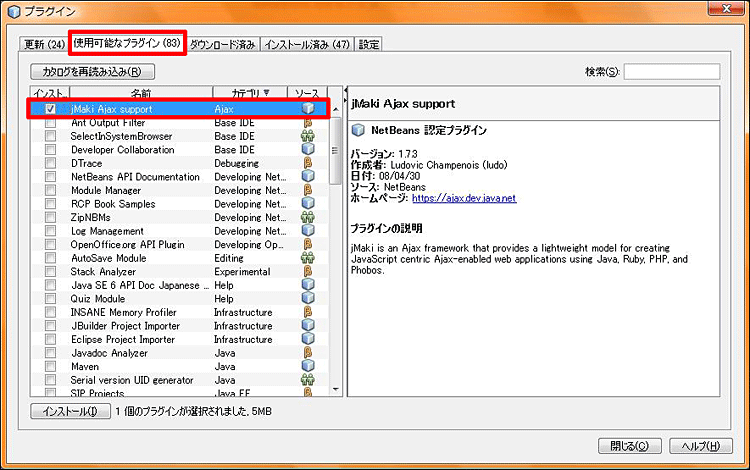Viewport: 750px width, 470px height.
Task: Open the 使用可能なプラグイン (83) tab
Action: tap(127, 44)
